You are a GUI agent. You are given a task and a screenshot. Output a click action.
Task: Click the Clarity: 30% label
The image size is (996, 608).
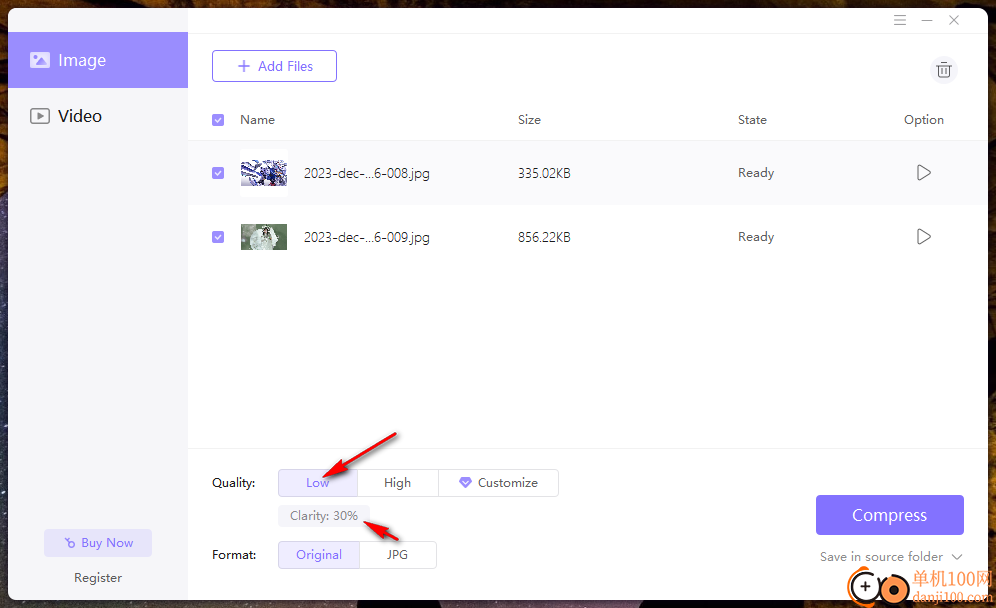pos(324,516)
